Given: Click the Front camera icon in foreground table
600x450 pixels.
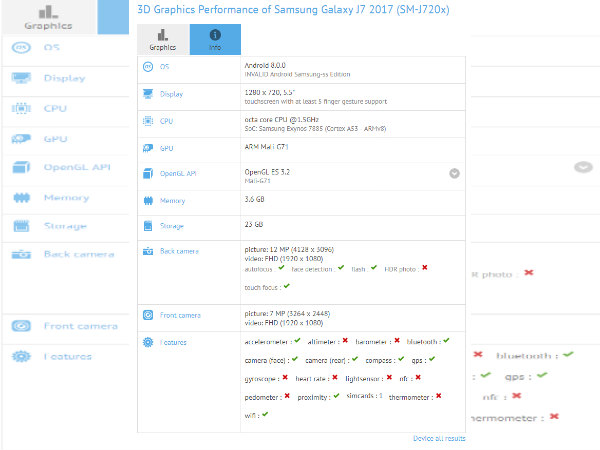Looking at the screenshot, I should click(148, 315).
